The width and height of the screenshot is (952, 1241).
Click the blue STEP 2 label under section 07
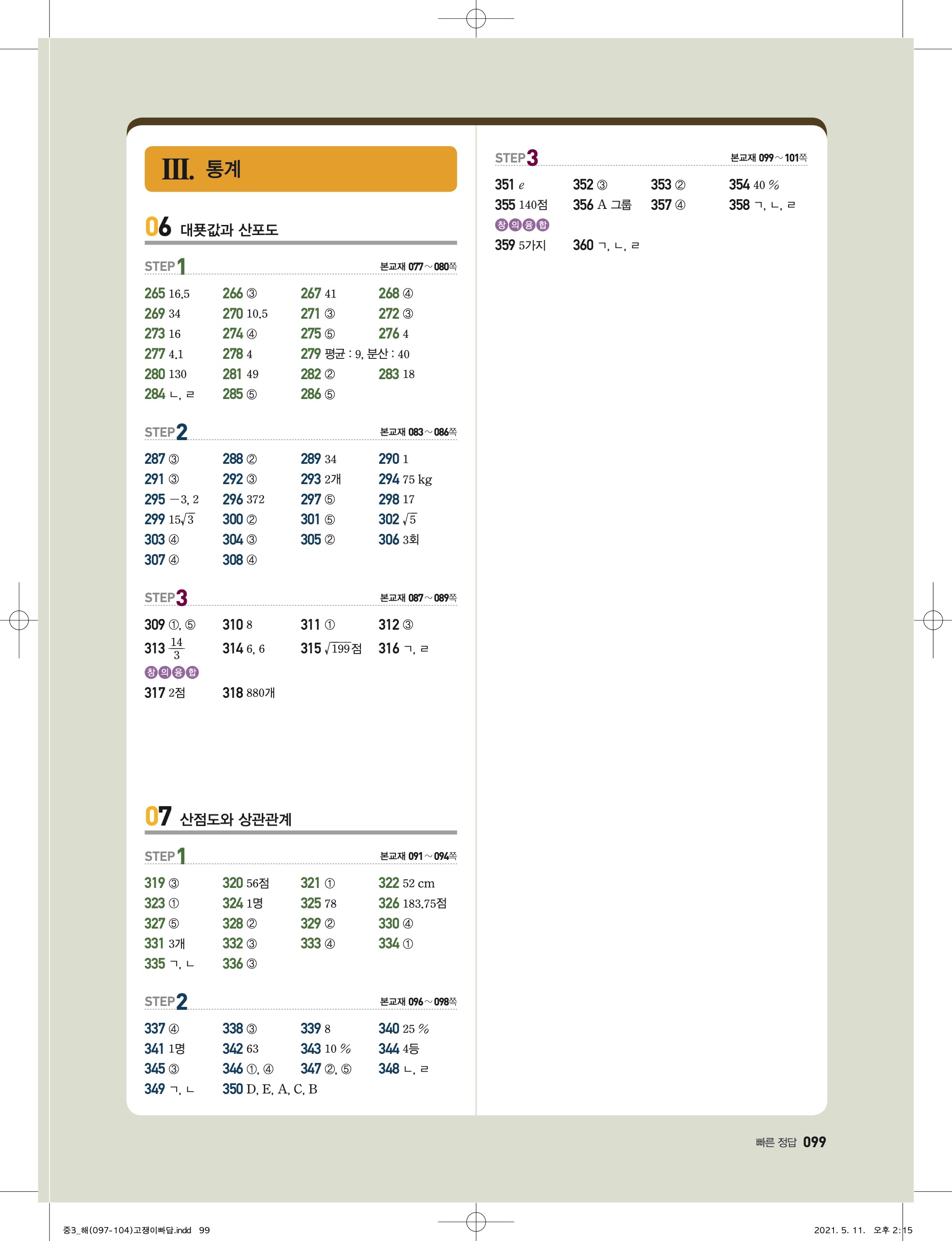point(166,1002)
